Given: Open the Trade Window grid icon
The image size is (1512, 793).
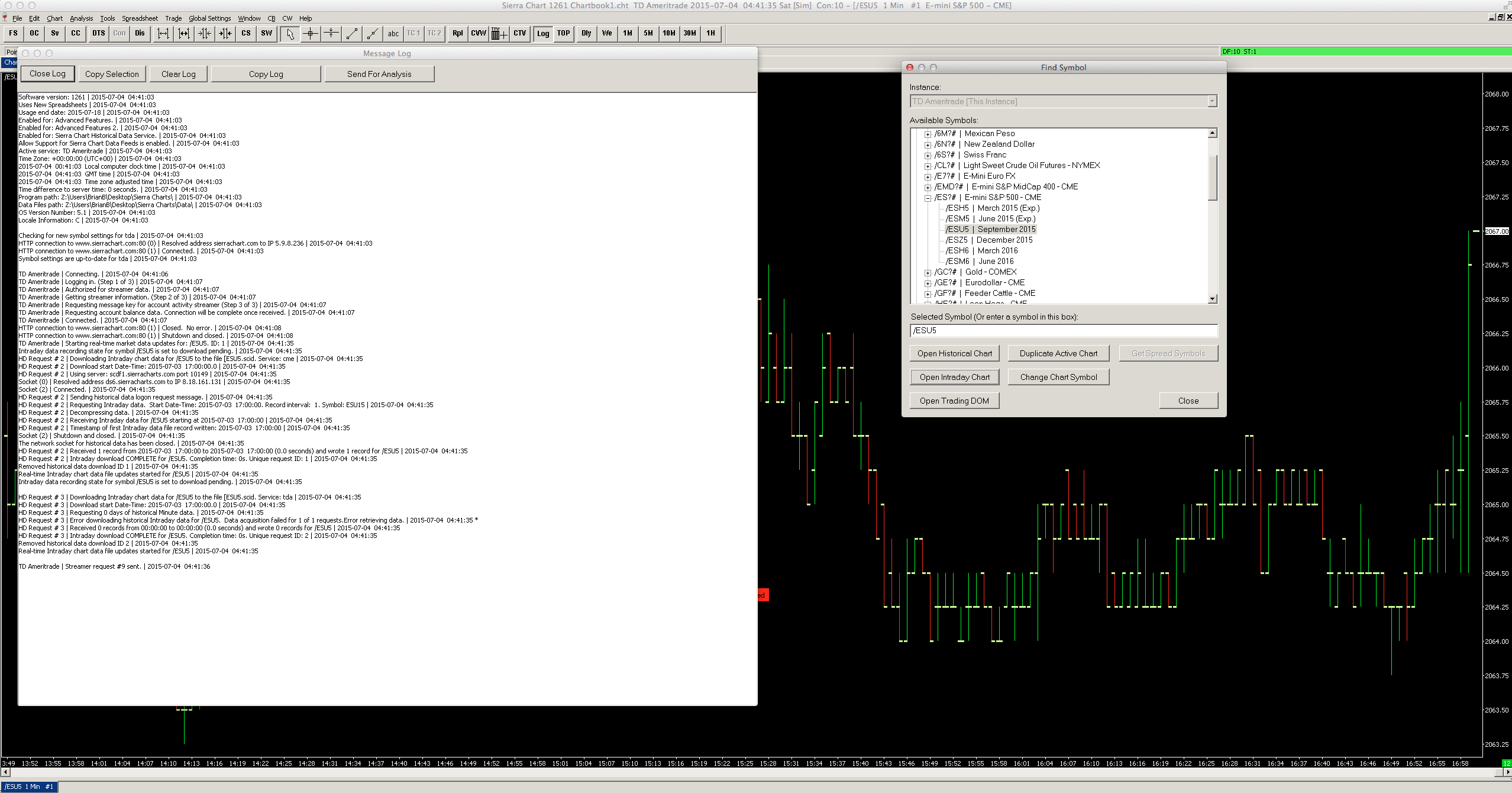Looking at the screenshot, I should [x=499, y=34].
